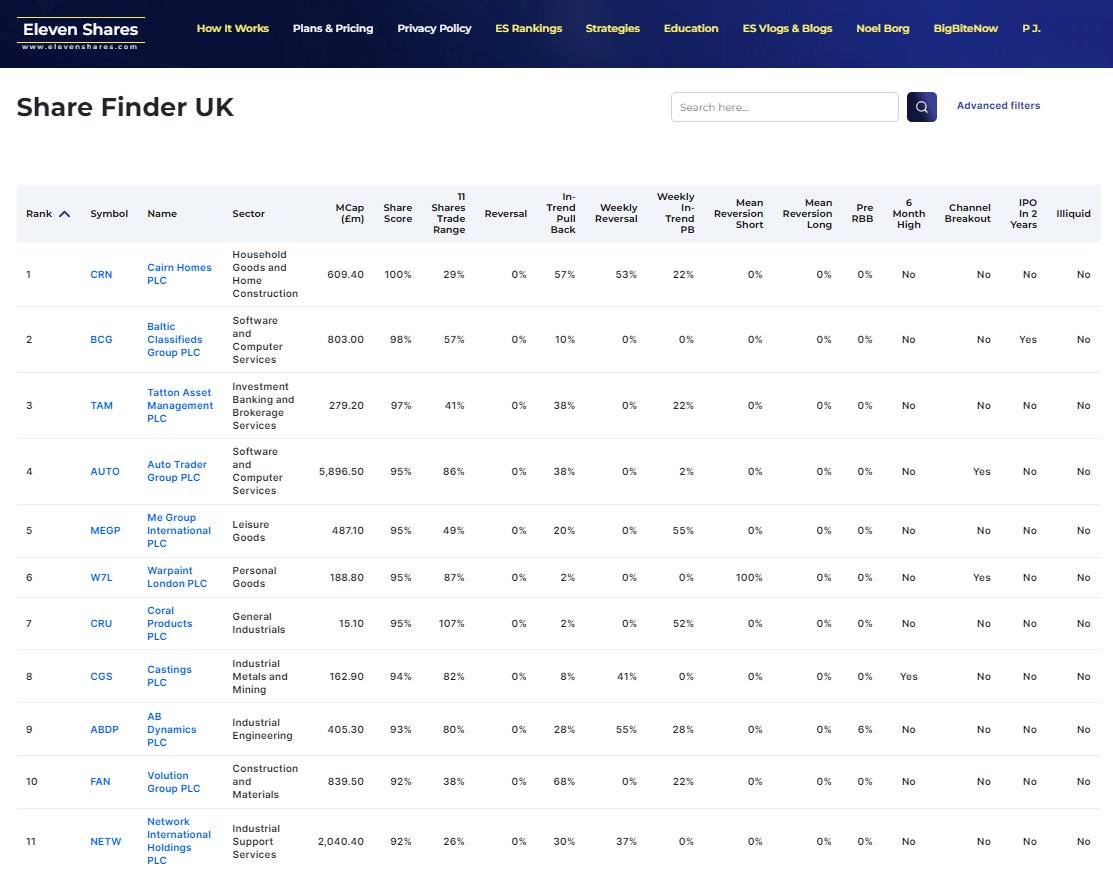Open P J. account menu
The image size is (1113, 873).
[x=1031, y=28]
